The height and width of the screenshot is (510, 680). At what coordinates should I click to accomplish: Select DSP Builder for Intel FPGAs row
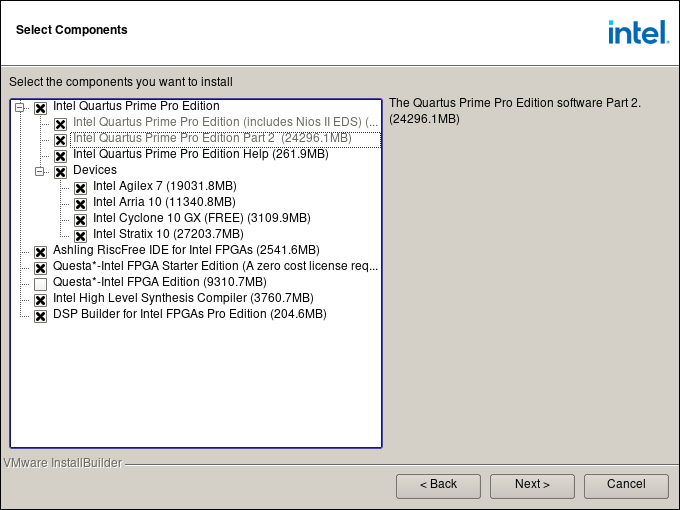pyautogui.click(x=190, y=314)
